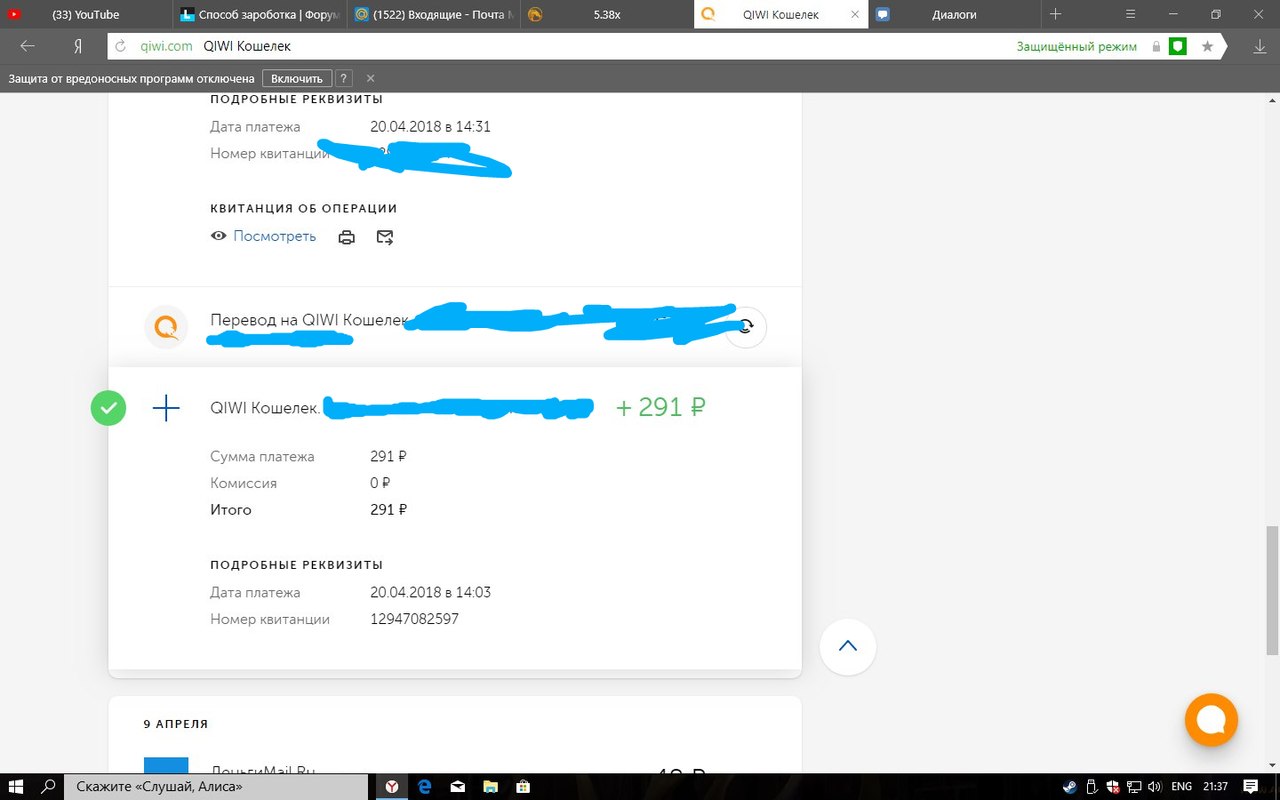
Task: Open Yandex Browser from the taskbar
Action: point(393,786)
